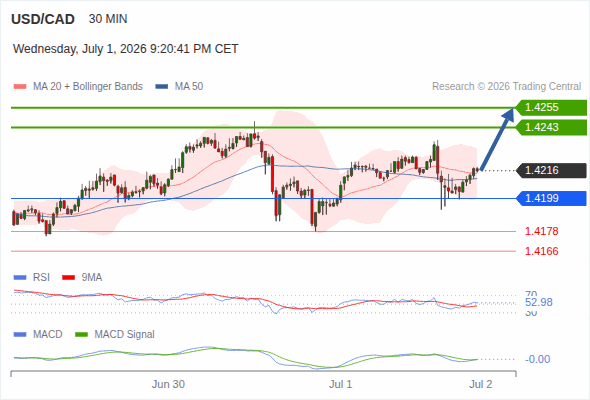Screen dimensions: 590x400
Task: Click the RSI value 52.98
Action: 539,303
